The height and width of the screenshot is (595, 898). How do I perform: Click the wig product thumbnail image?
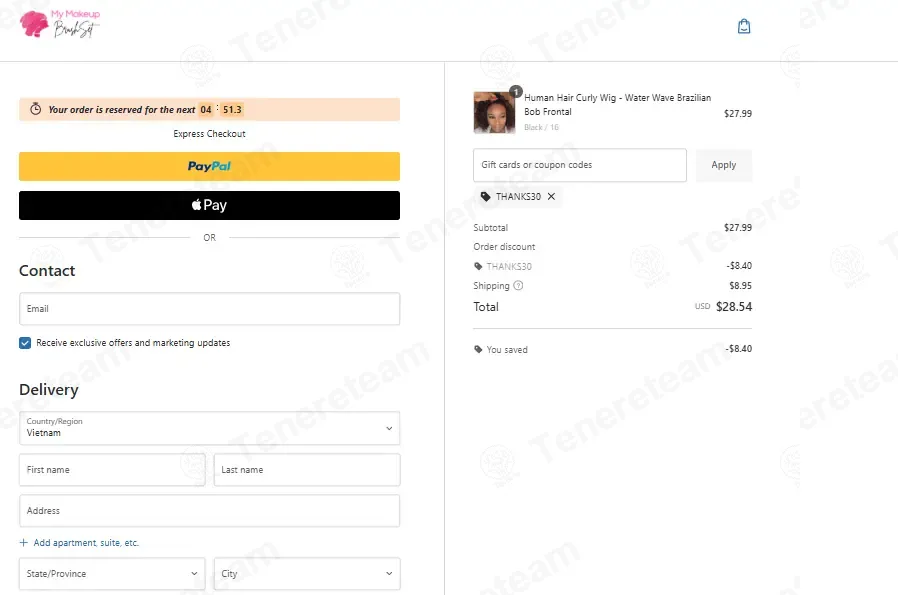(x=494, y=112)
